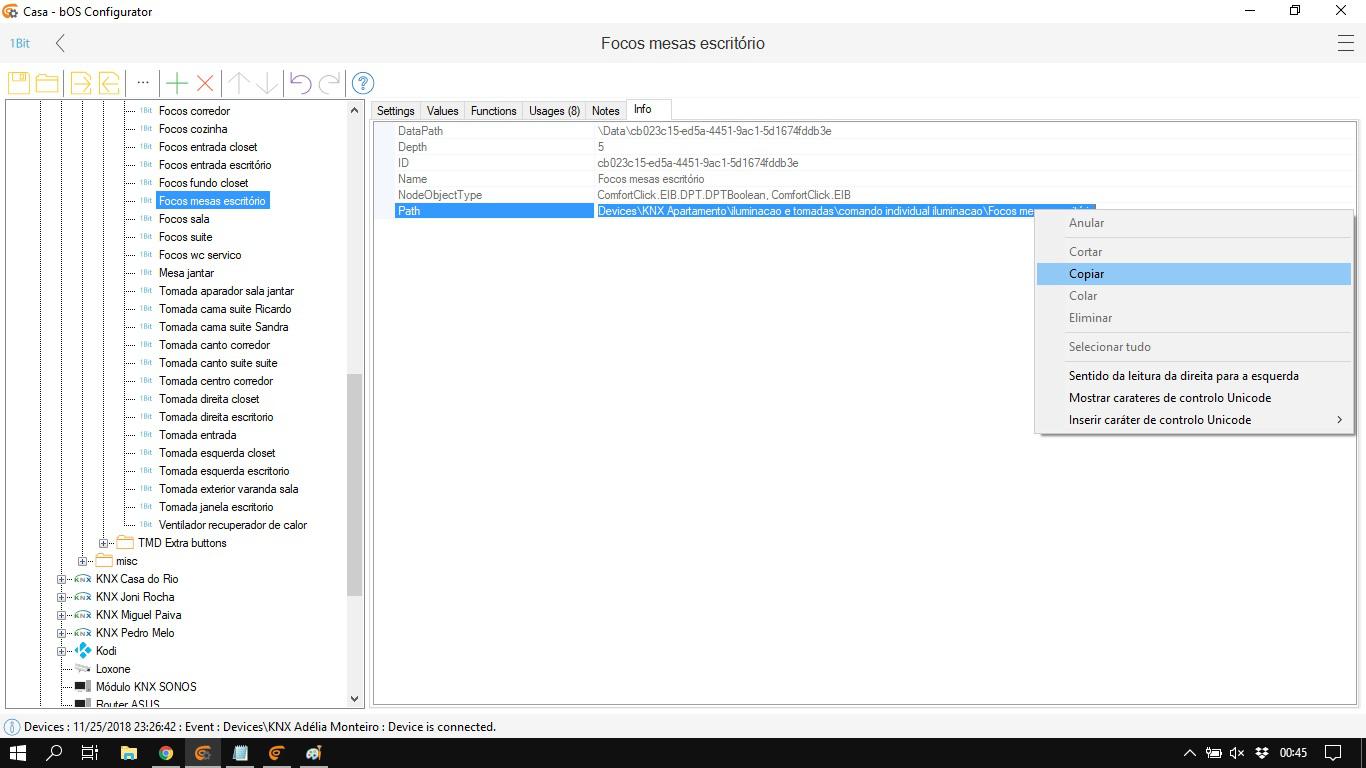Screen dimensions: 1366x768
Task: Click the Export document arrow icon
Action: click(80, 83)
